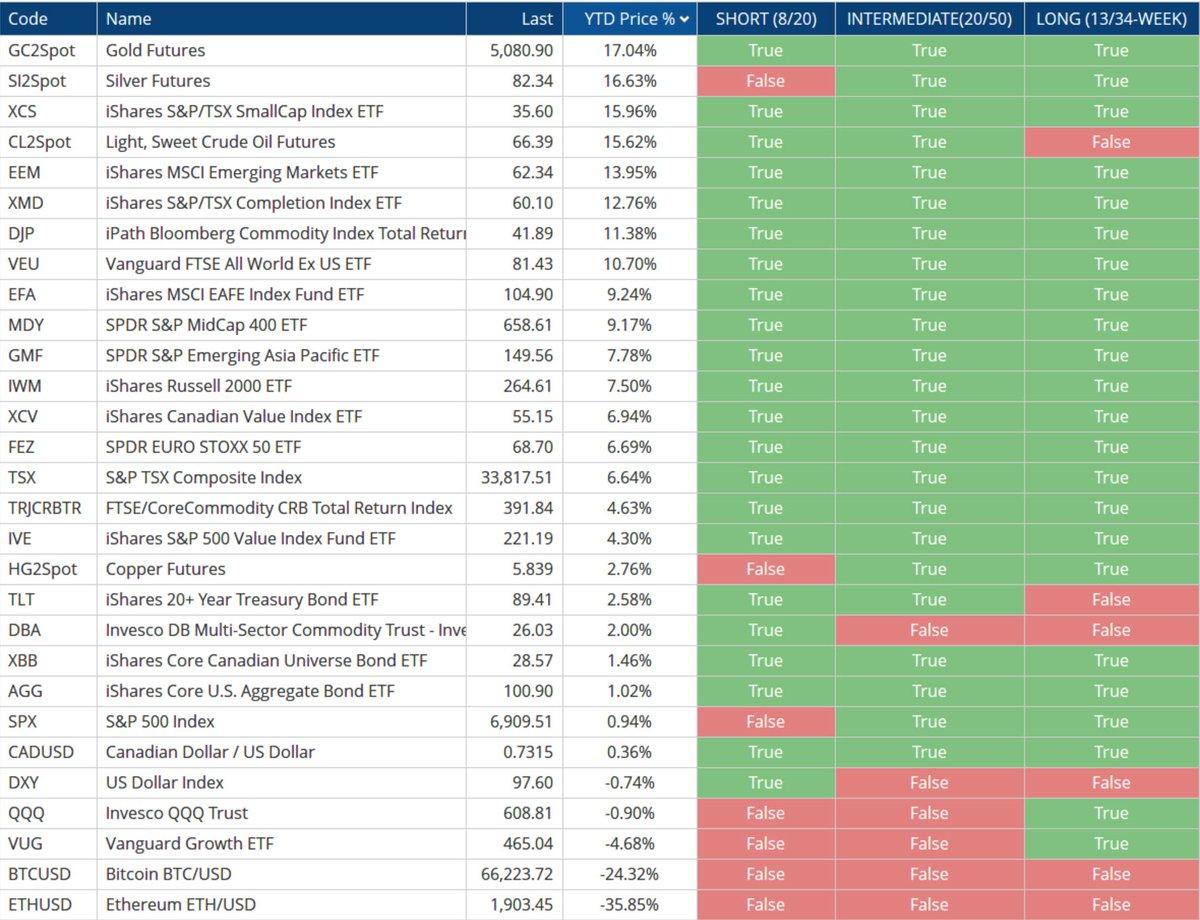This screenshot has width=1200, height=920.
Task: Toggle the False SHORT cell for Copper Futures
Action: tap(766, 568)
